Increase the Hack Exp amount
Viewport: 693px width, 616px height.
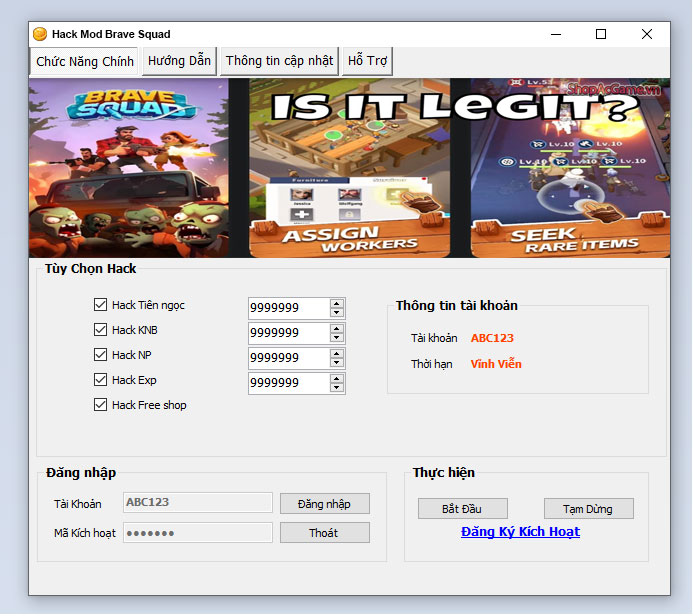(x=337, y=379)
